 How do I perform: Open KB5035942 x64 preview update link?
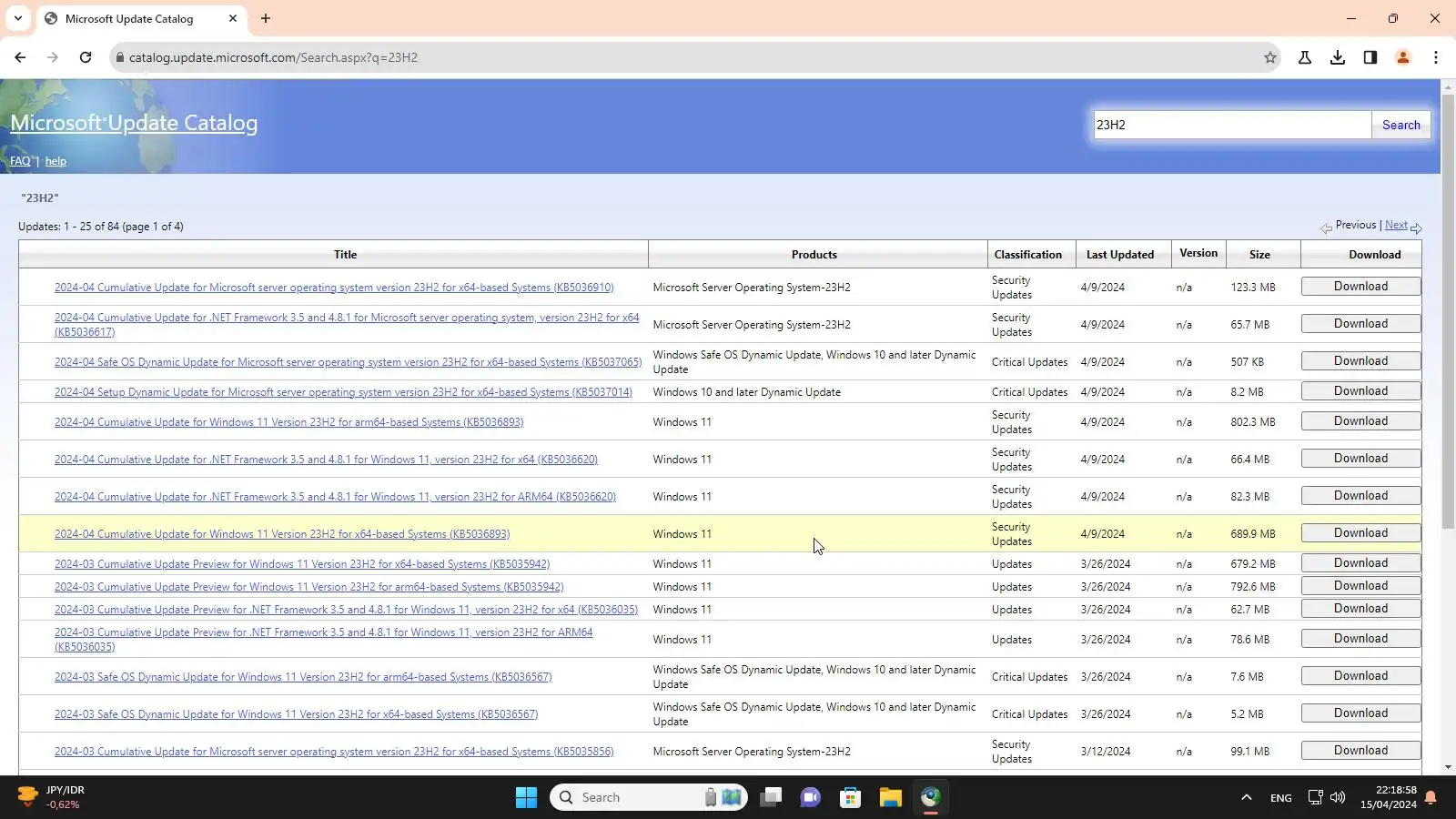click(x=302, y=564)
